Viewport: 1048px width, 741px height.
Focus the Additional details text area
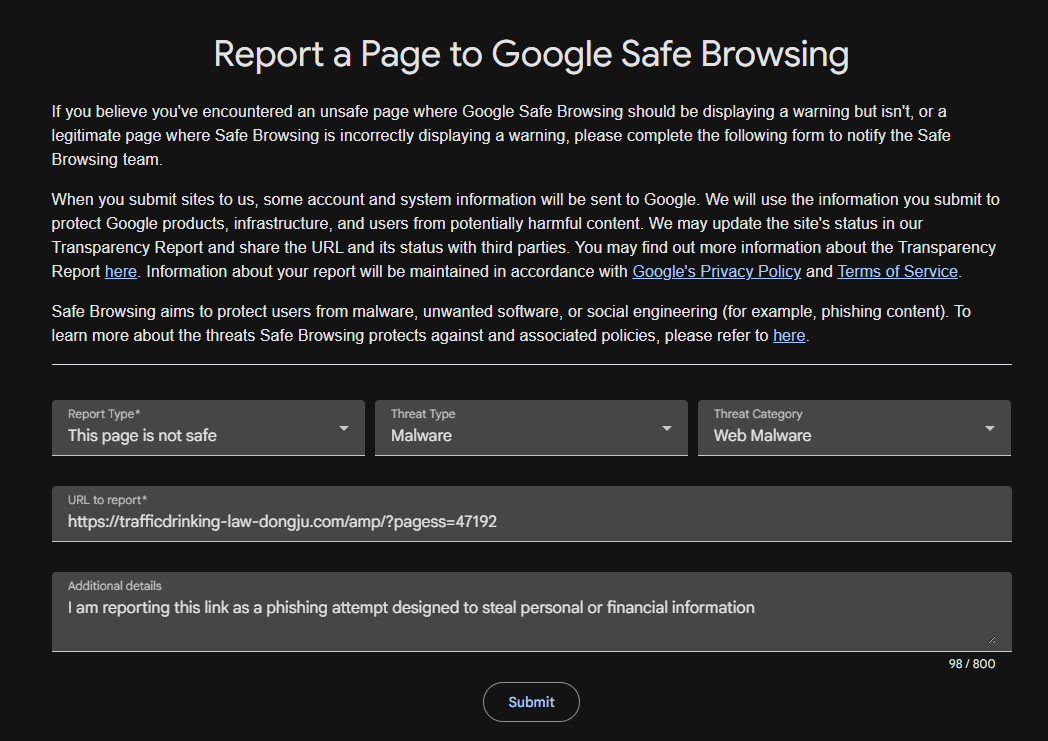(531, 611)
